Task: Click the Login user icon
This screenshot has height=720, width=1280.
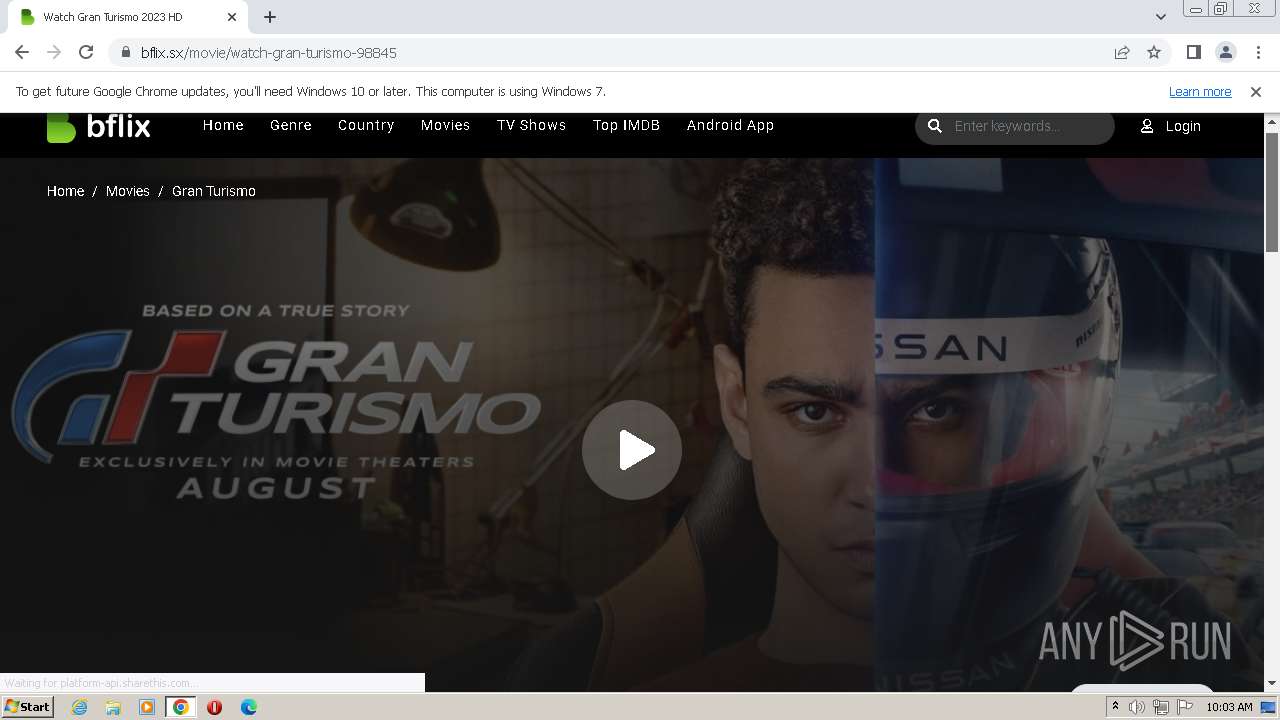Action: pos(1147,126)
